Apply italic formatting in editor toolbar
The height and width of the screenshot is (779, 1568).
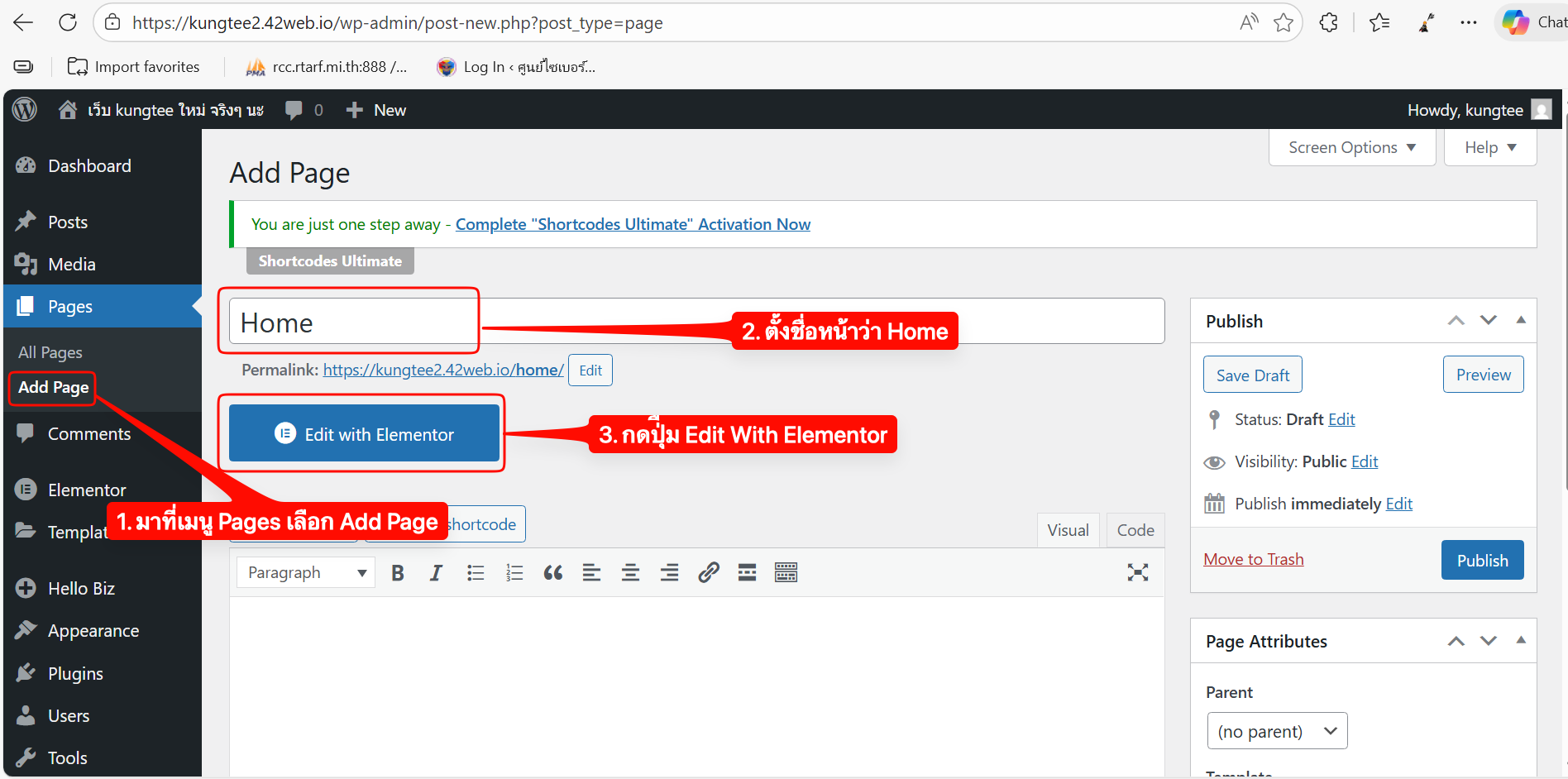(x=436, y=573)
